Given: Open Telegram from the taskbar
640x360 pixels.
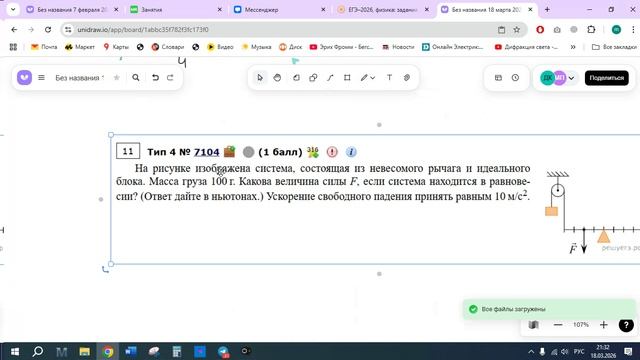Looking at the screenshot, I should click(x=223, y=351).
